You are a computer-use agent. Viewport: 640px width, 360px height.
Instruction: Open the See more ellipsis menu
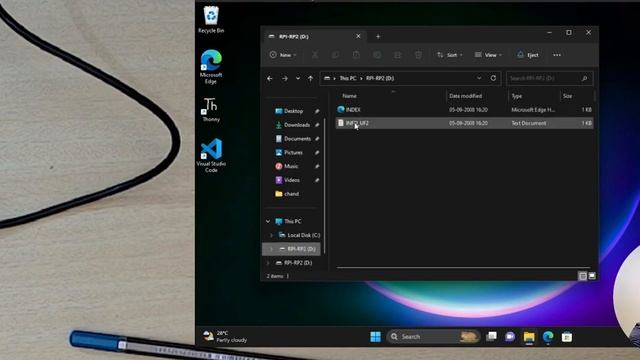557,55
